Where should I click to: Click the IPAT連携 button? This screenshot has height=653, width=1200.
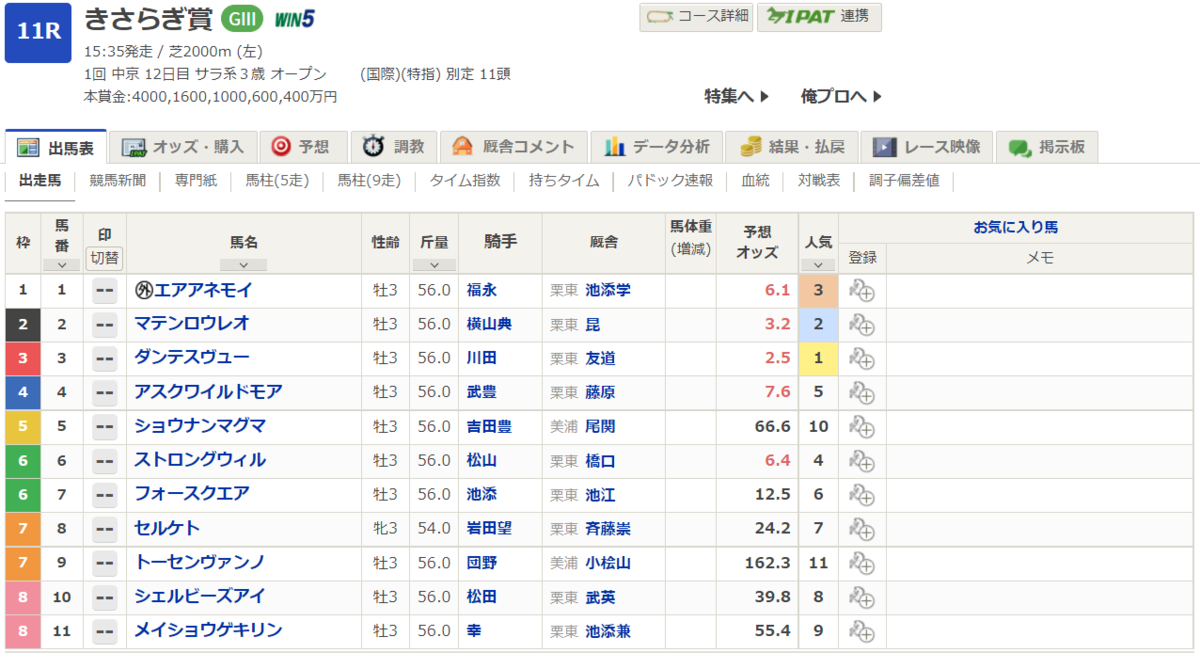coord(819,17)
